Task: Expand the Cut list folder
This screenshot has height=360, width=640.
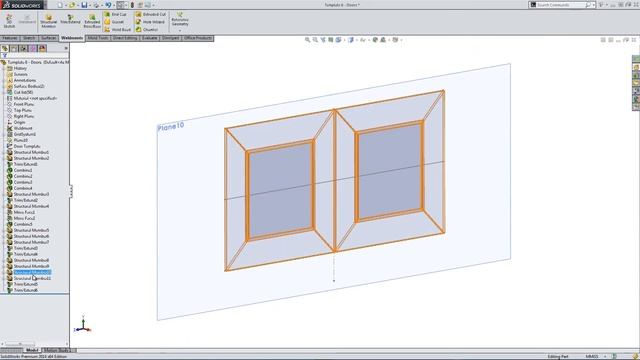Action: 4,92
